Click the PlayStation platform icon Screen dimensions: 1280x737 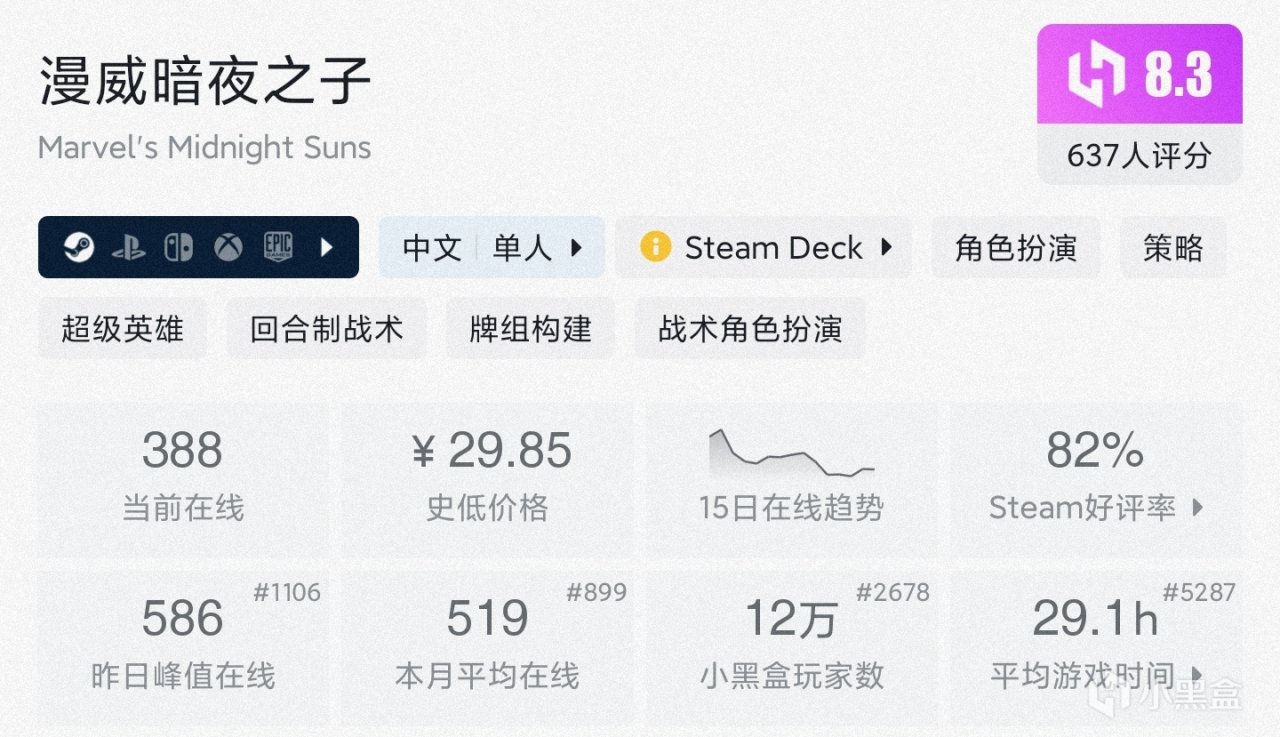click(128, 247)
